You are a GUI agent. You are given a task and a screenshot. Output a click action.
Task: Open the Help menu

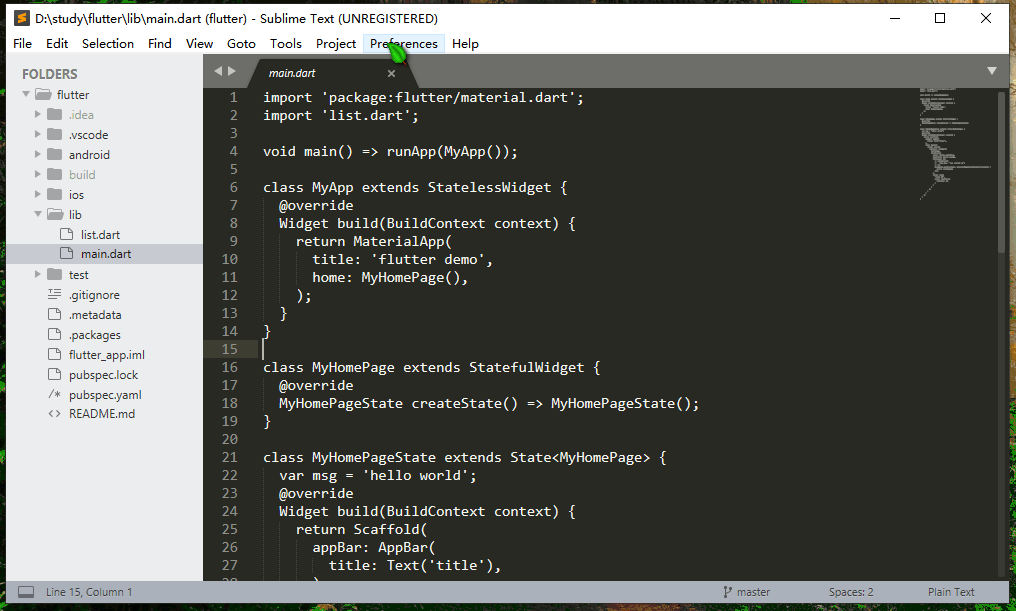(465, 43)
